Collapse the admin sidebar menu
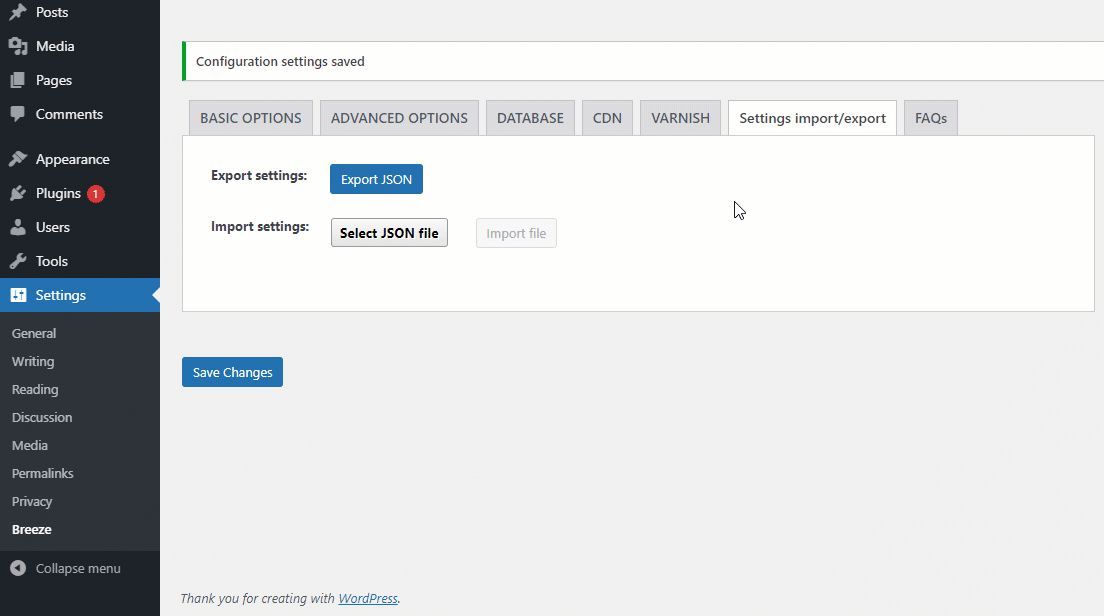The width and height of the screenshot is (1104, 616). click(78, 568)
